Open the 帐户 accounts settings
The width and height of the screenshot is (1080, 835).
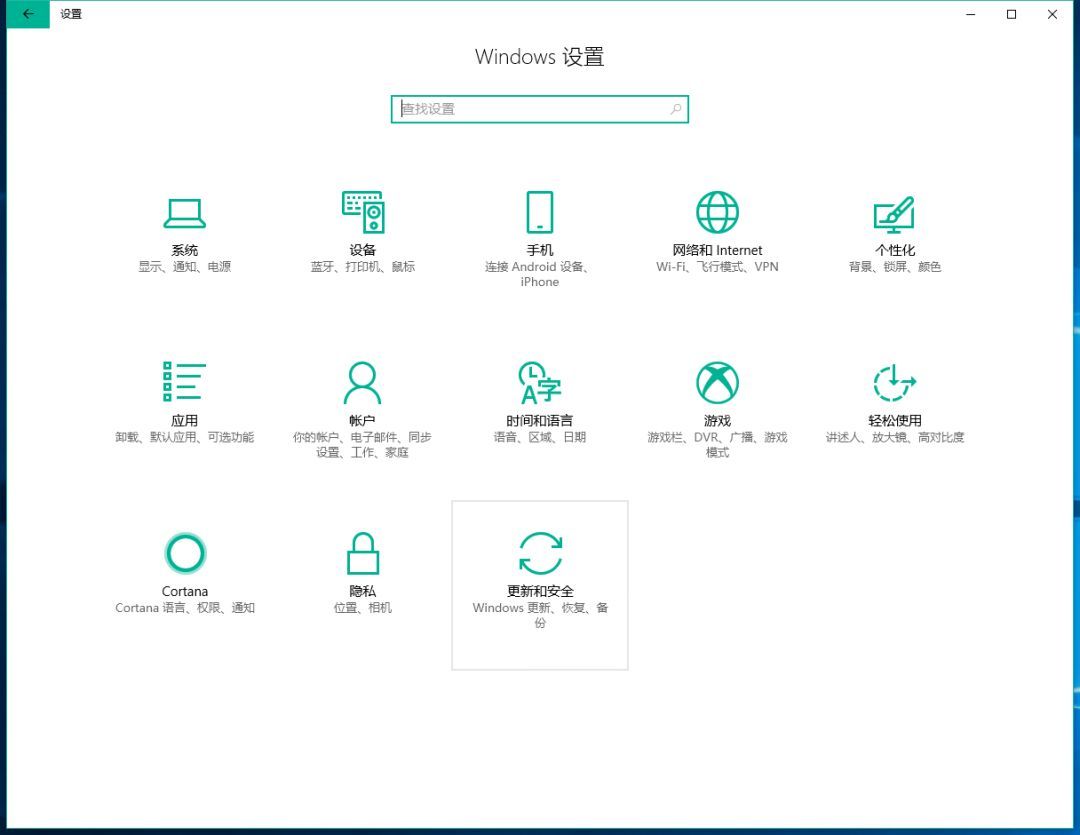[362, 395]
